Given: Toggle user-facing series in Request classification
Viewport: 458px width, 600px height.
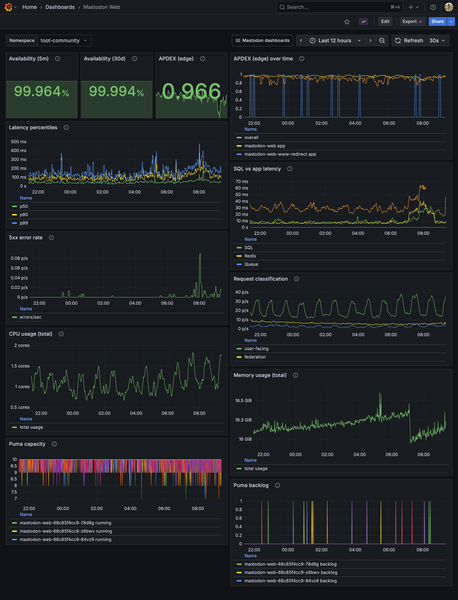Looking at the screenshot, I should point(256,349).
